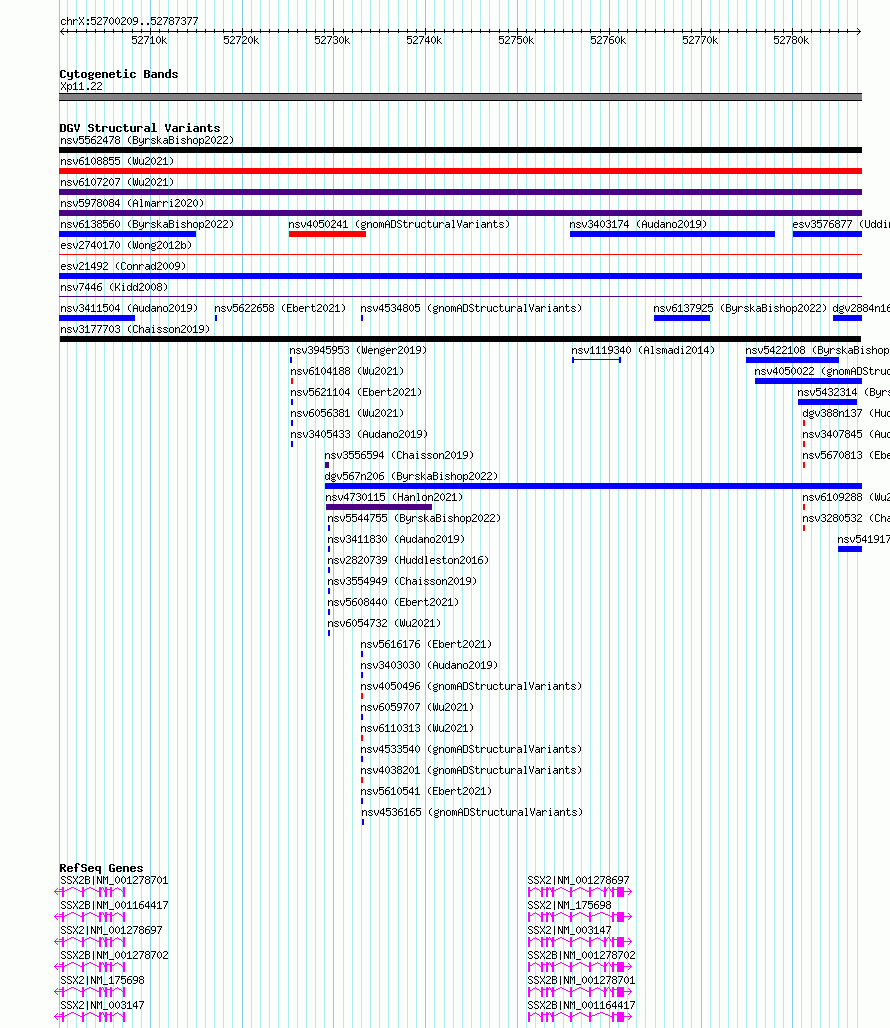Image resolution: width=890 pixels, height=1028 pixels.
Task: Click the blue bar for esv21492 (Conrad2009)
Action: pyautogui.click(x=460, y=276)
